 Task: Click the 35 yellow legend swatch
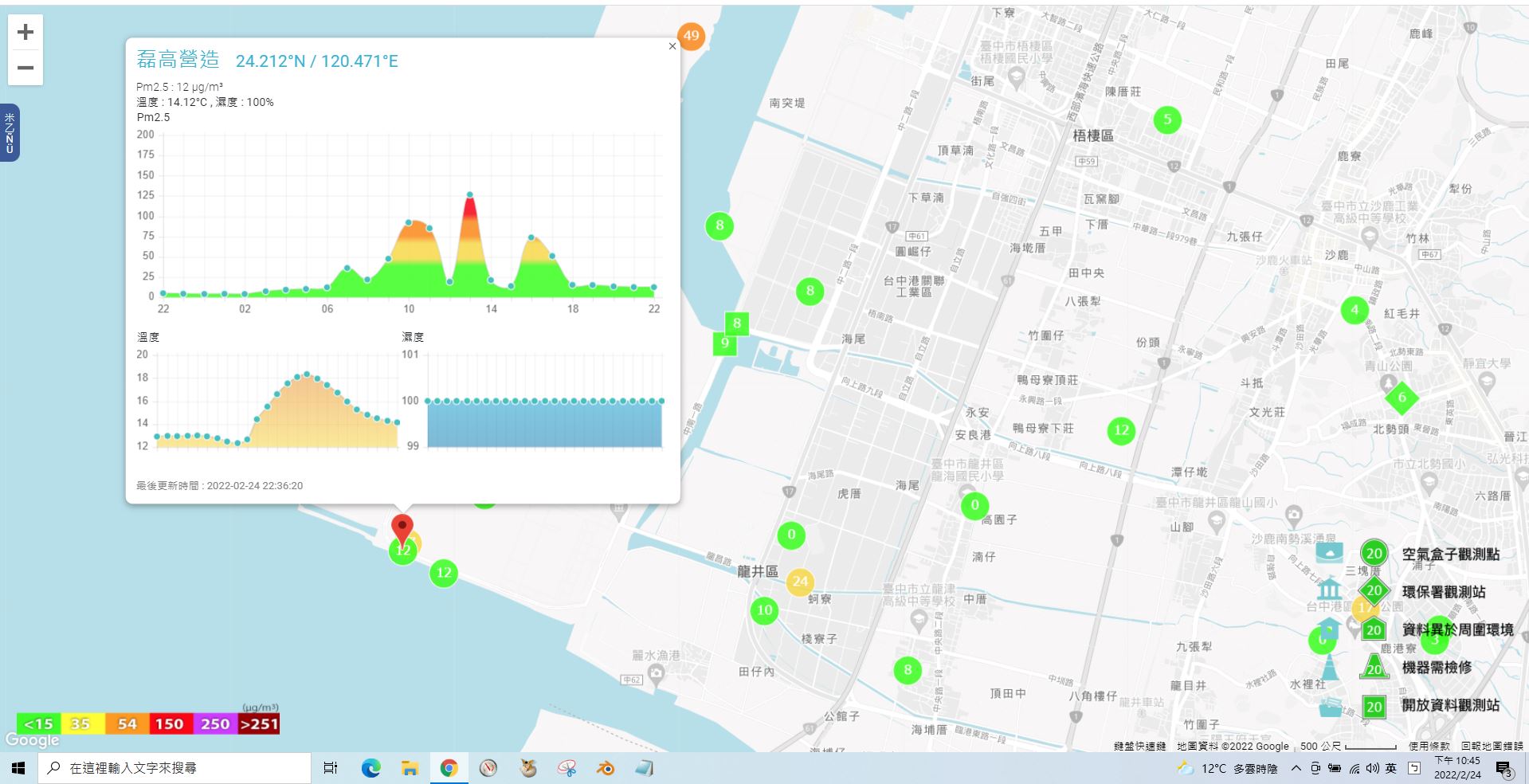click(x=82, y=724)
